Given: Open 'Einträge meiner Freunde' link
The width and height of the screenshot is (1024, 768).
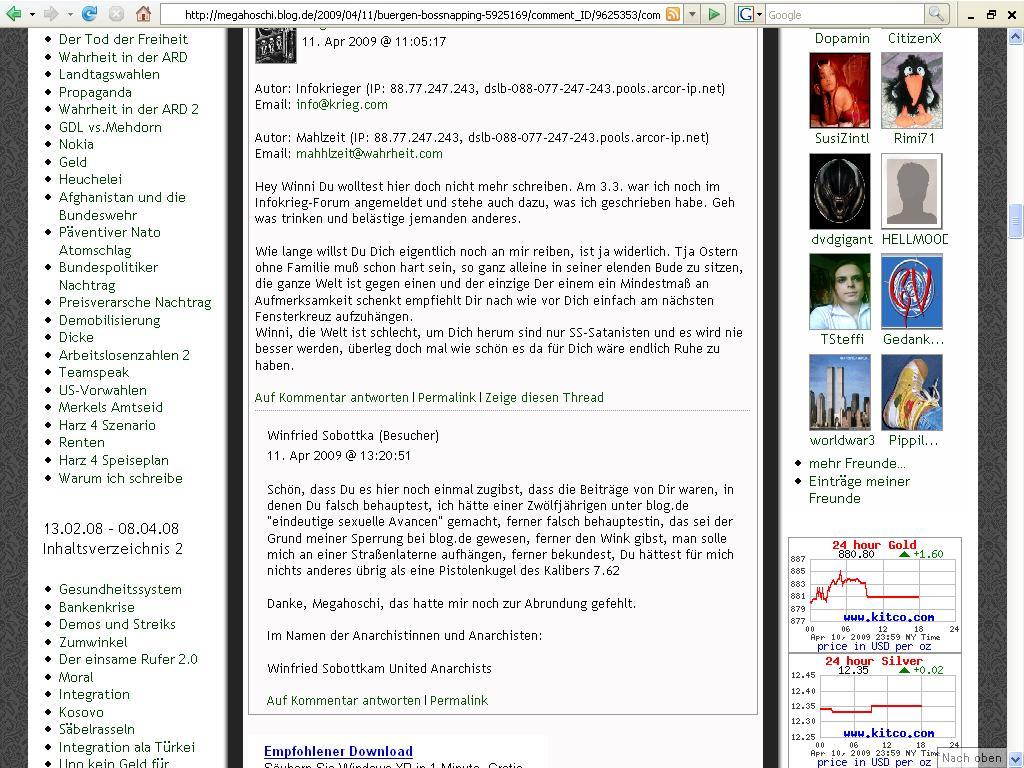Looking at the screenshot, I should click(859, 490).
